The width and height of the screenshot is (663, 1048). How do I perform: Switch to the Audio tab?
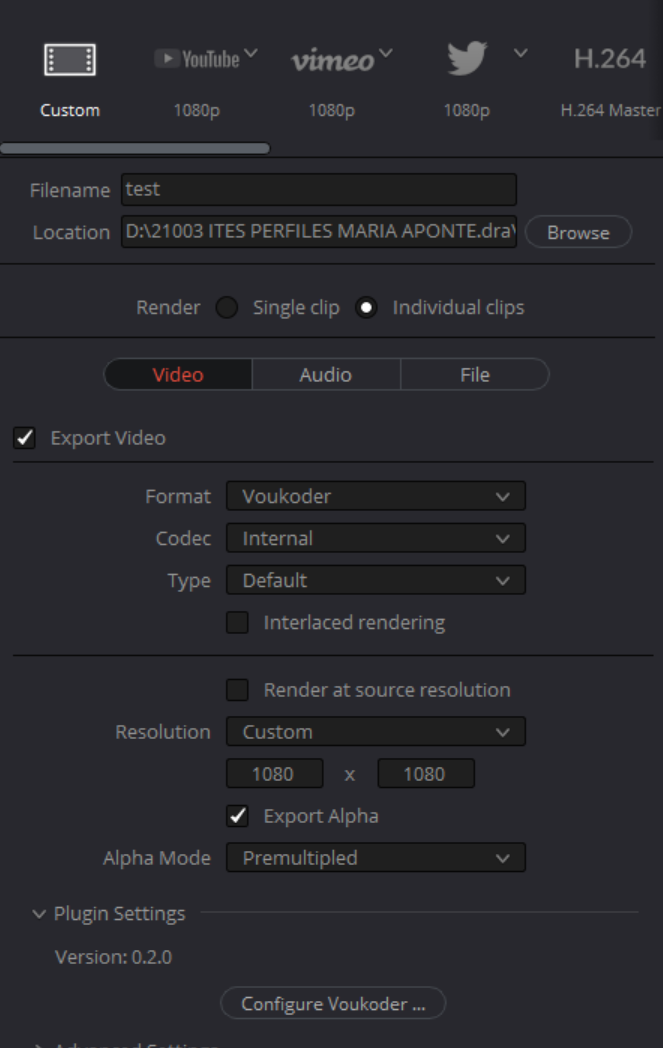[325, 374]
